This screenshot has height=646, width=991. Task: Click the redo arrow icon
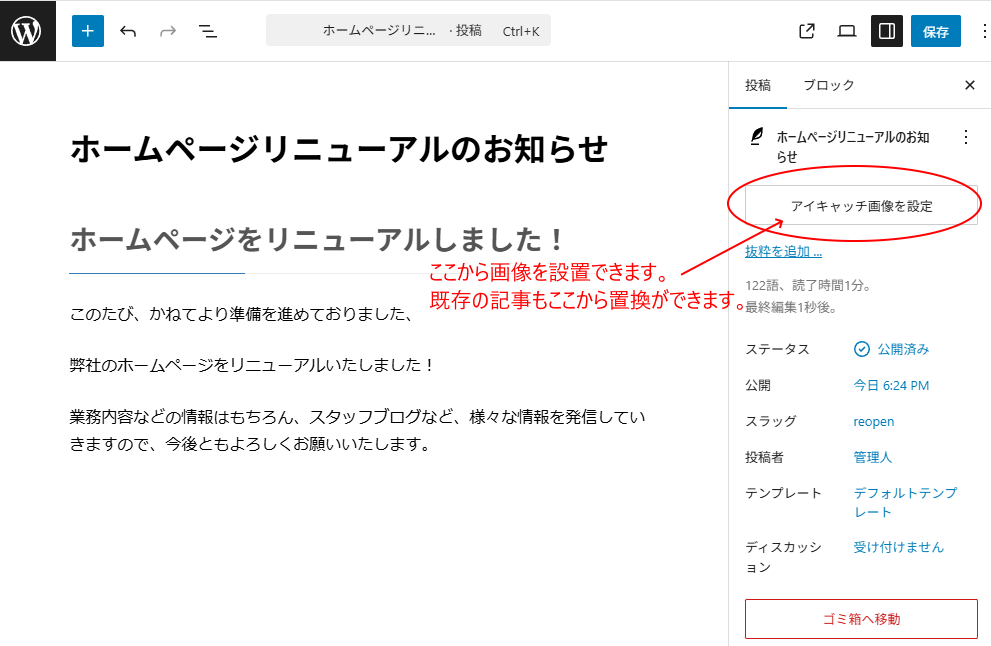168,31
